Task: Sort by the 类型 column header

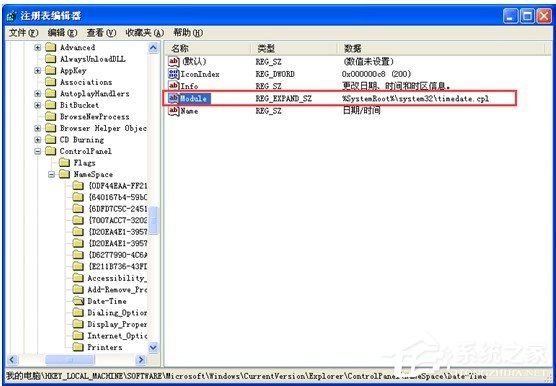Action: click(294, 49)
